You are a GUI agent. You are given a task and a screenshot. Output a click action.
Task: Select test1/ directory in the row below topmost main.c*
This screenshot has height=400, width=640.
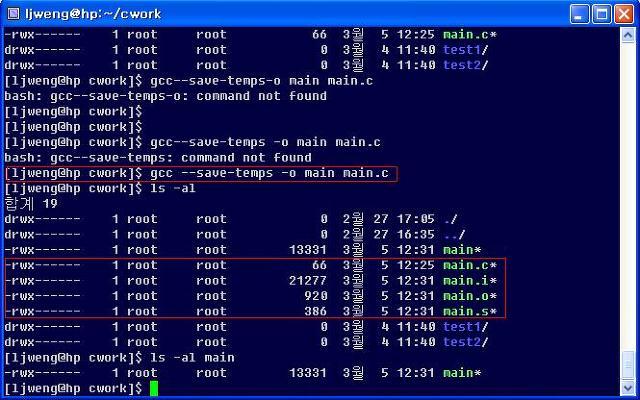466,50
